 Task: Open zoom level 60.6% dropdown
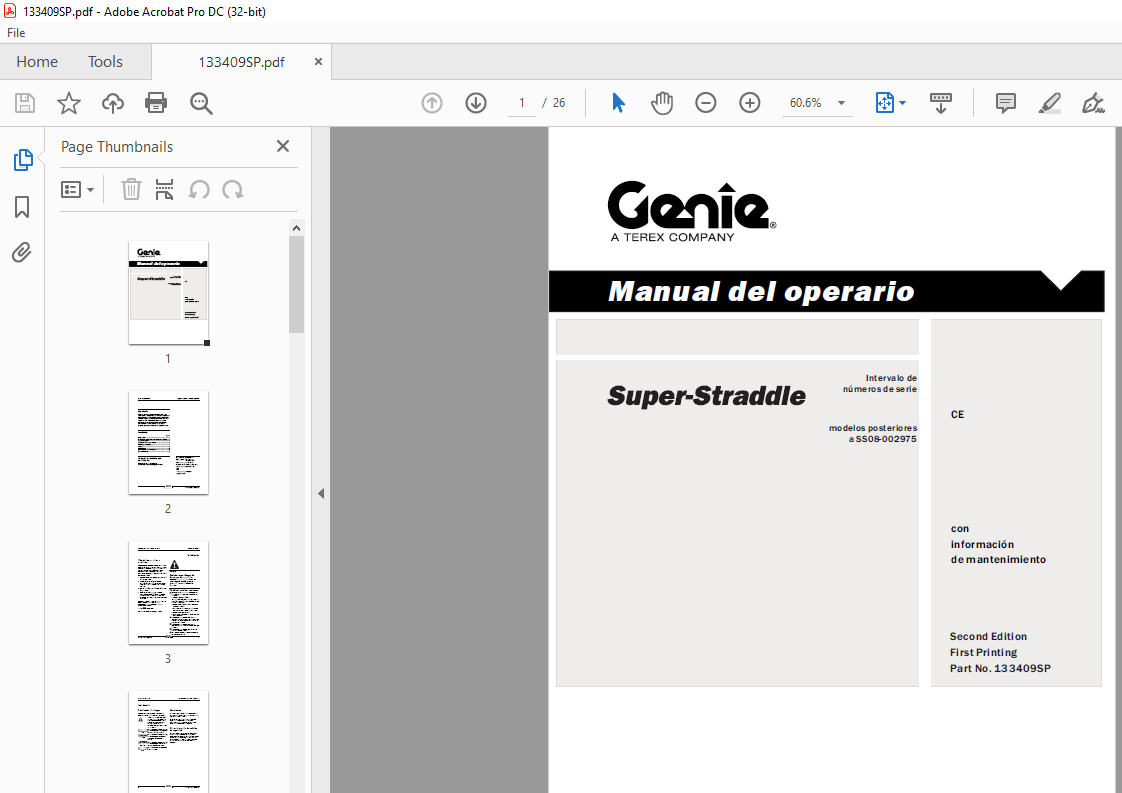click(842, 103)
